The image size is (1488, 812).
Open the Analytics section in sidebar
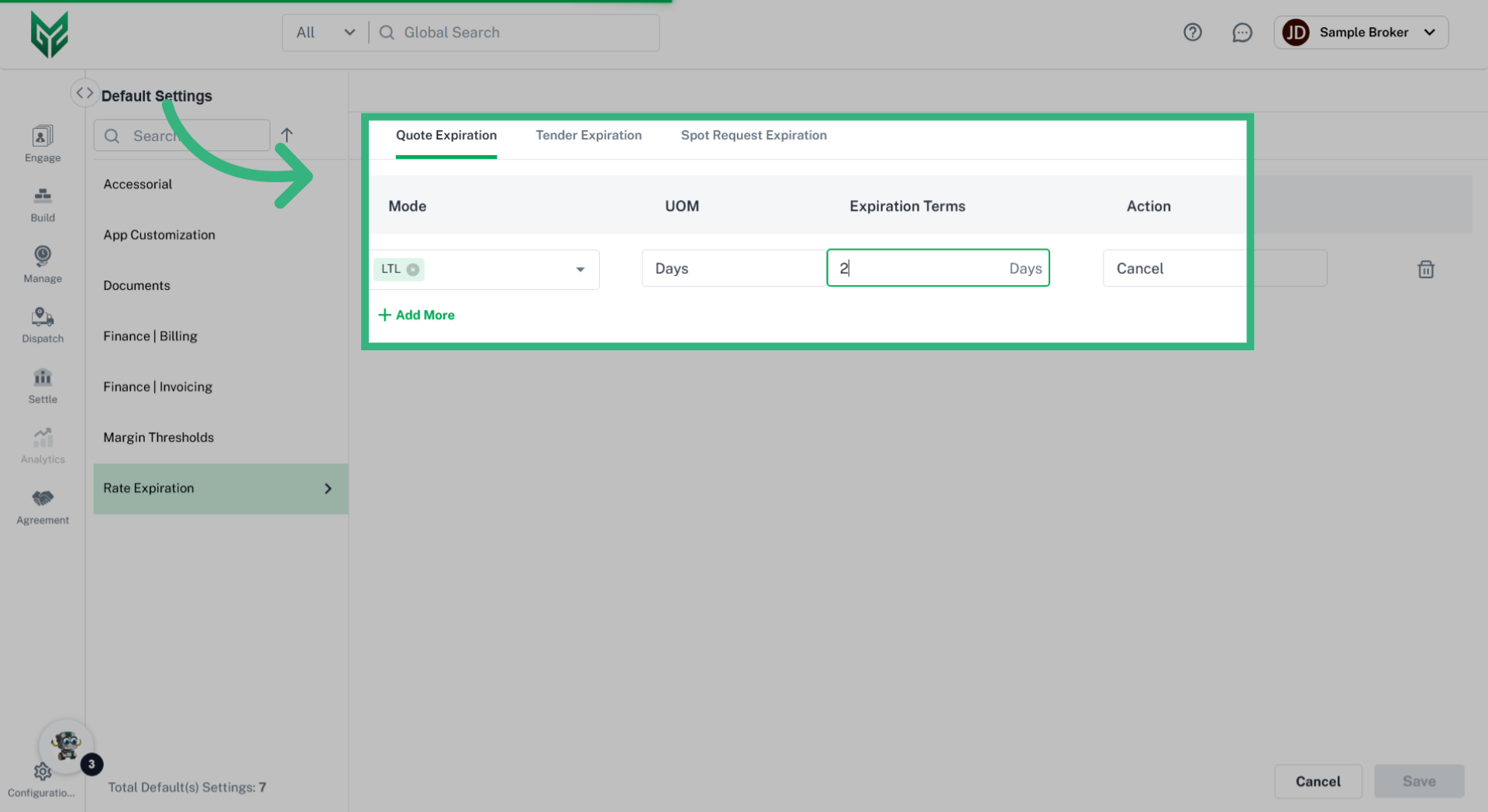click(x=42, y=445)
